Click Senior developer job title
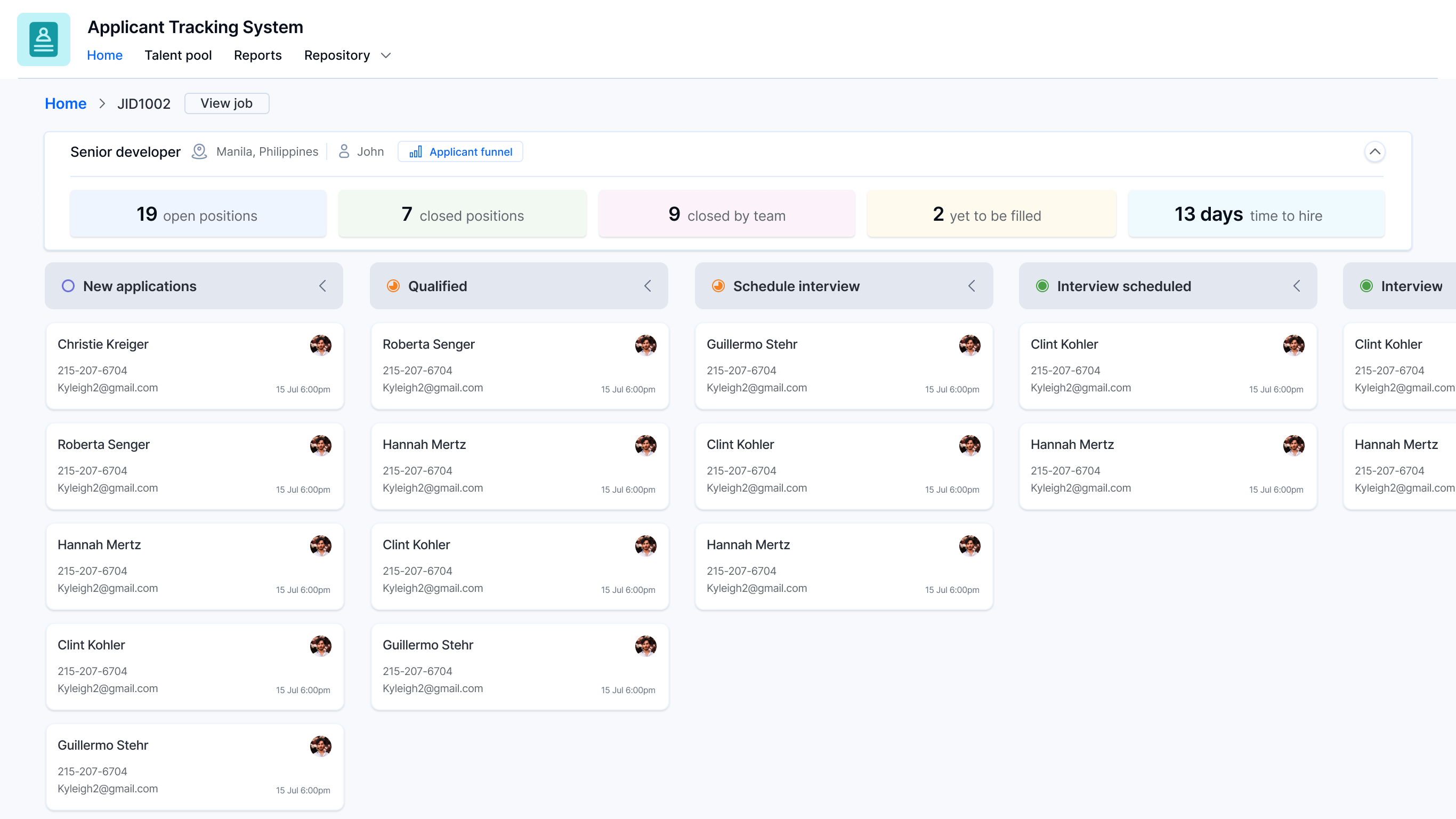This screenshot has width=1456, height=819. click(x=125, y=151)
